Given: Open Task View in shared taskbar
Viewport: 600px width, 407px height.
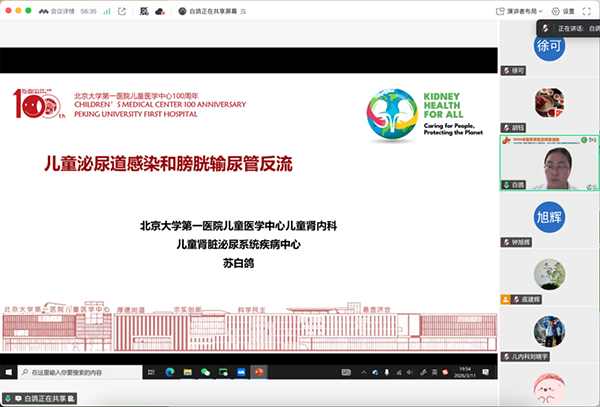Looking at the screenshot, I should 151,372.
